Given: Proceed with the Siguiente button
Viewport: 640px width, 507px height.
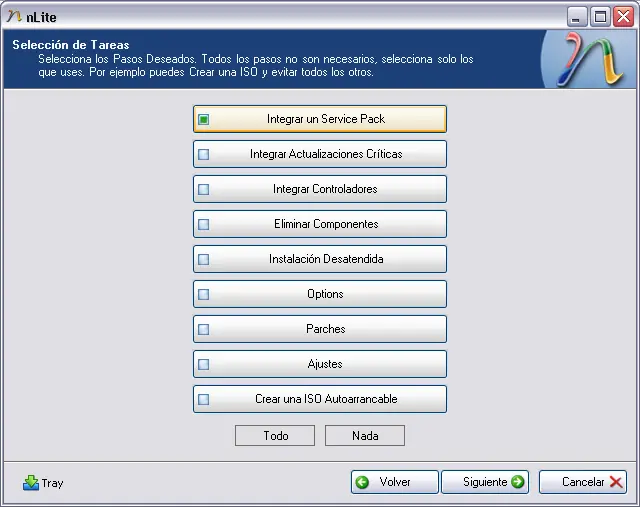Looking at the screenshot, I should coord(485,482).
